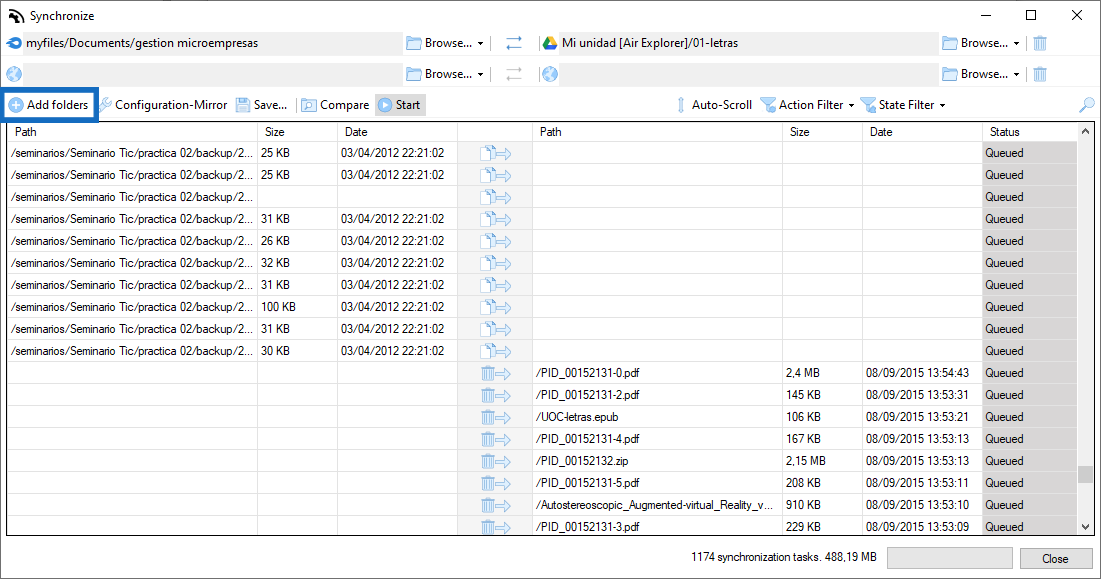Click the Google Drive icon before Mi unidad
Viewport: 1101px width, 579px height.
coord(550,44)
